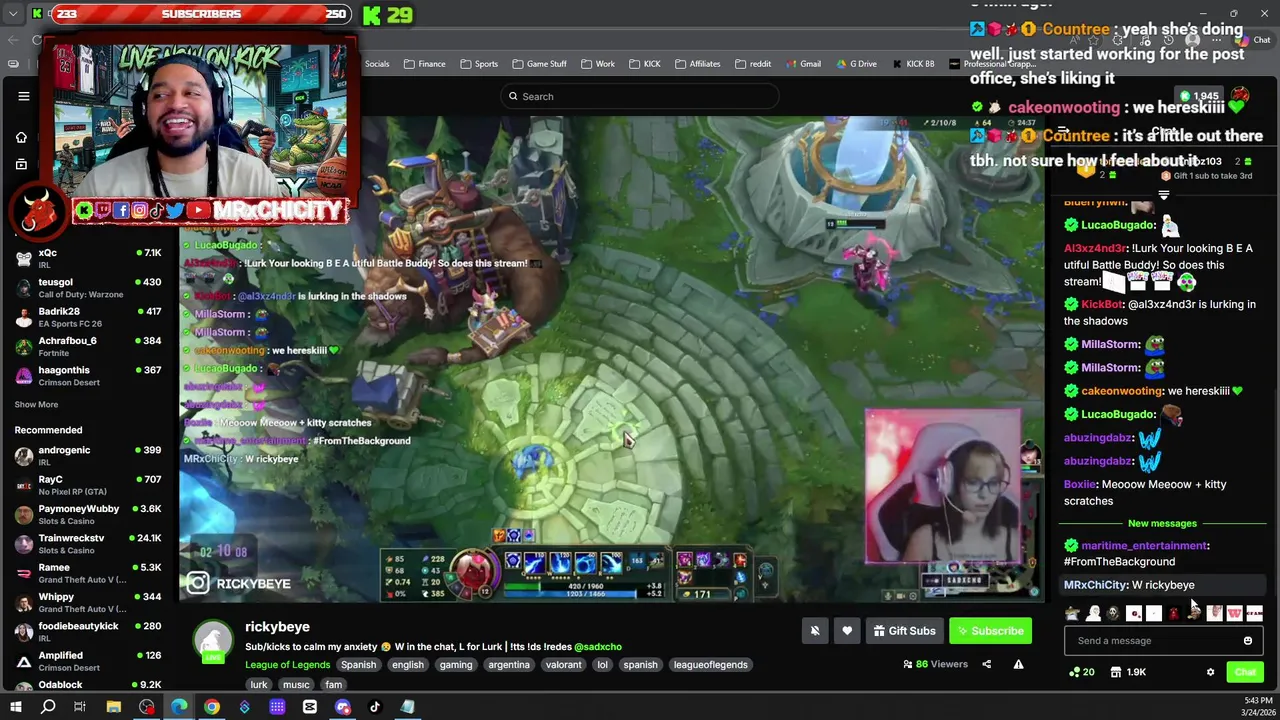Open the emoji picker in message box
Viewport: 1280px width, 720px height.
[1247, 641]
